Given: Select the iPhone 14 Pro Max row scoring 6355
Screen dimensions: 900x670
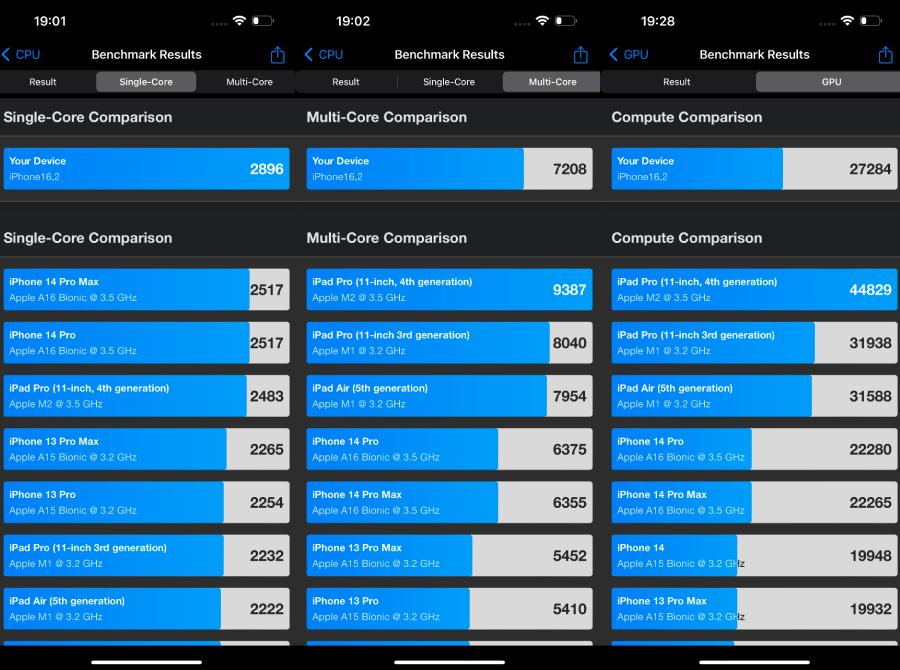Looking at the screenshot, I should click(x=449, y=502).
